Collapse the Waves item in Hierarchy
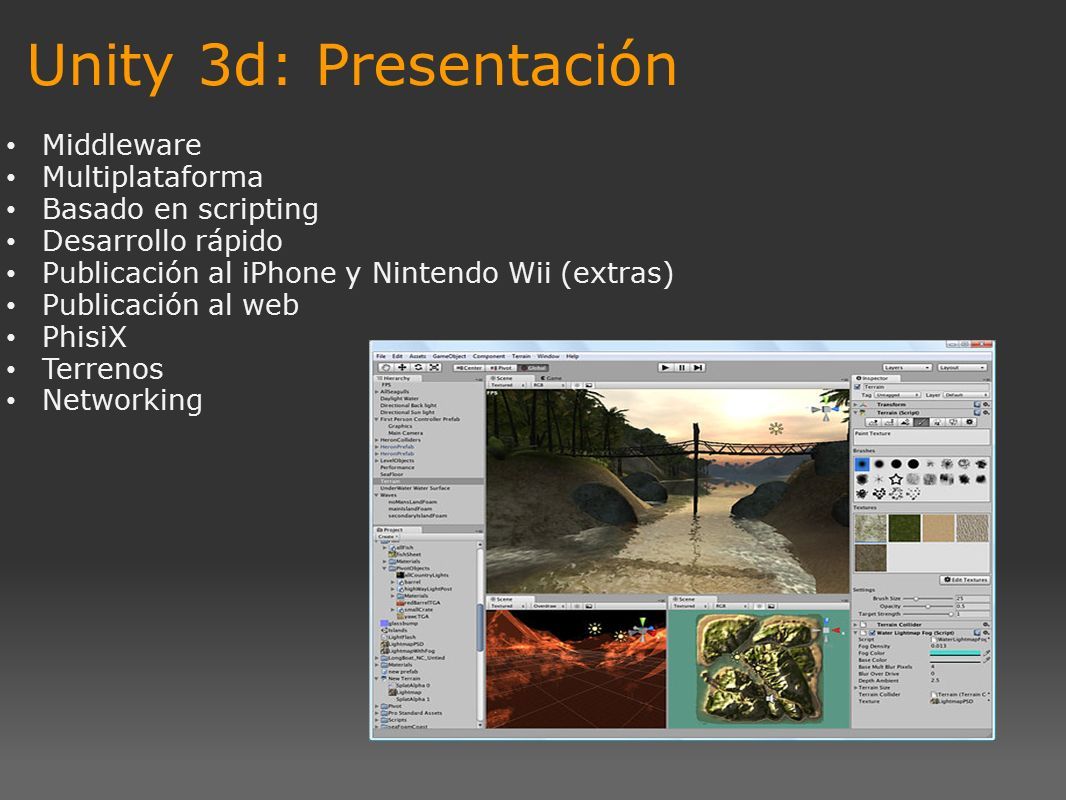 pyautogui.click(x=376, y=495)
